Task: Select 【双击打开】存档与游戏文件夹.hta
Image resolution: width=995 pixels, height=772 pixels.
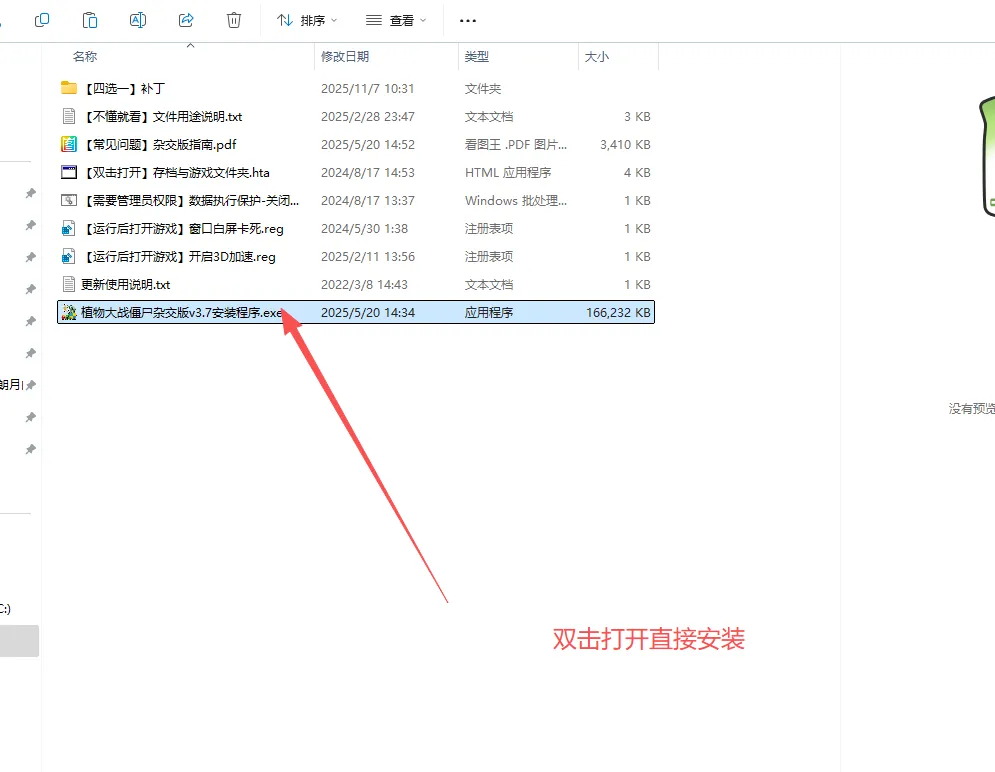Action: (x=176, y=173)
